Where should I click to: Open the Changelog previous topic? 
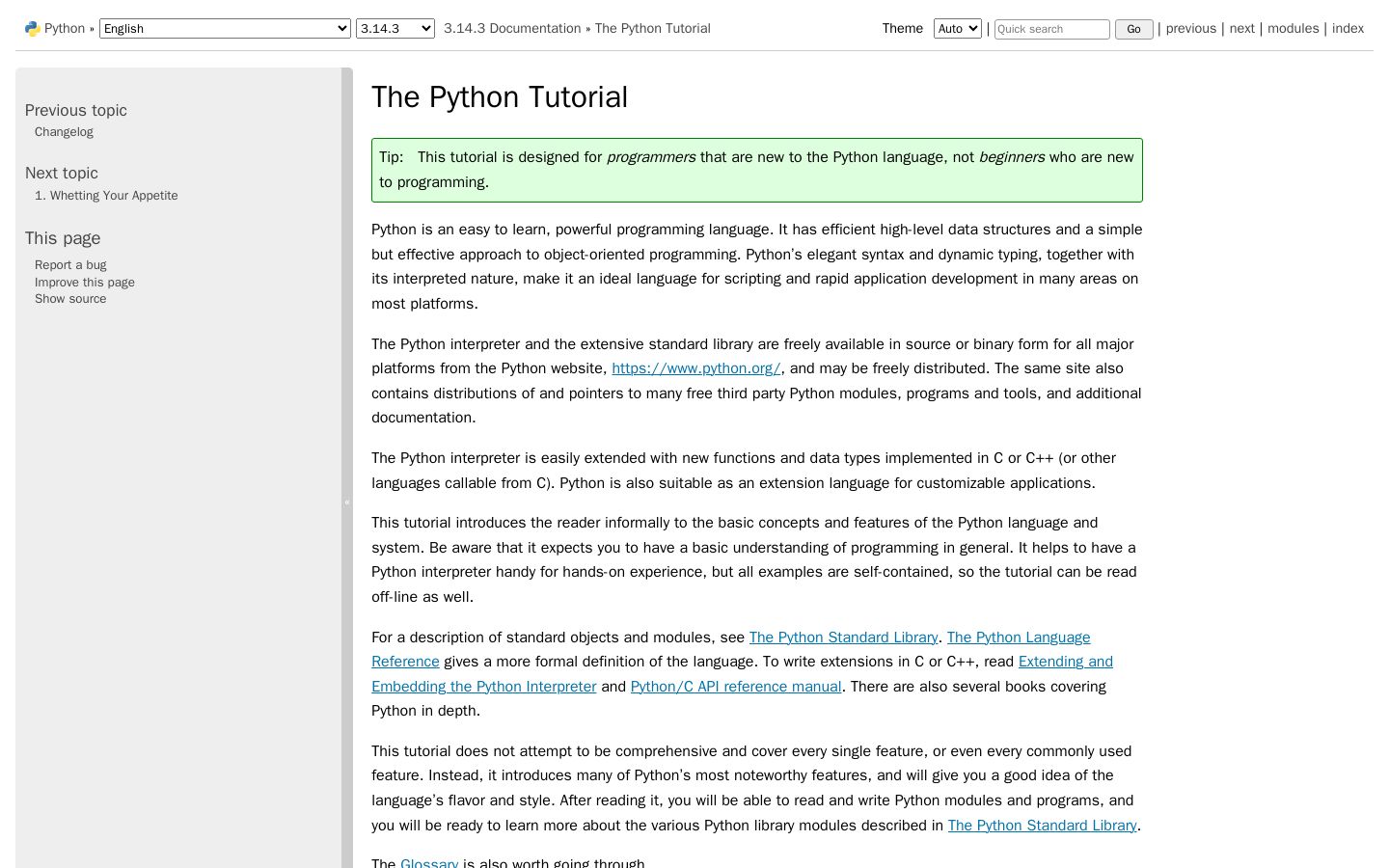point(64,132)
